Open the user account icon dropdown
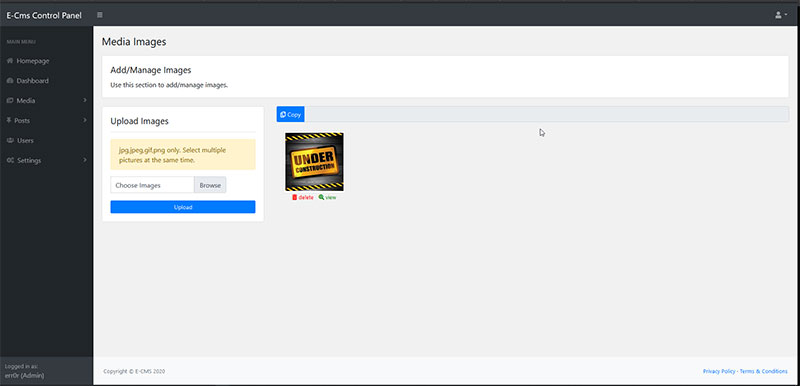Viewport: 800px width, 386px height. click(781, 15)
